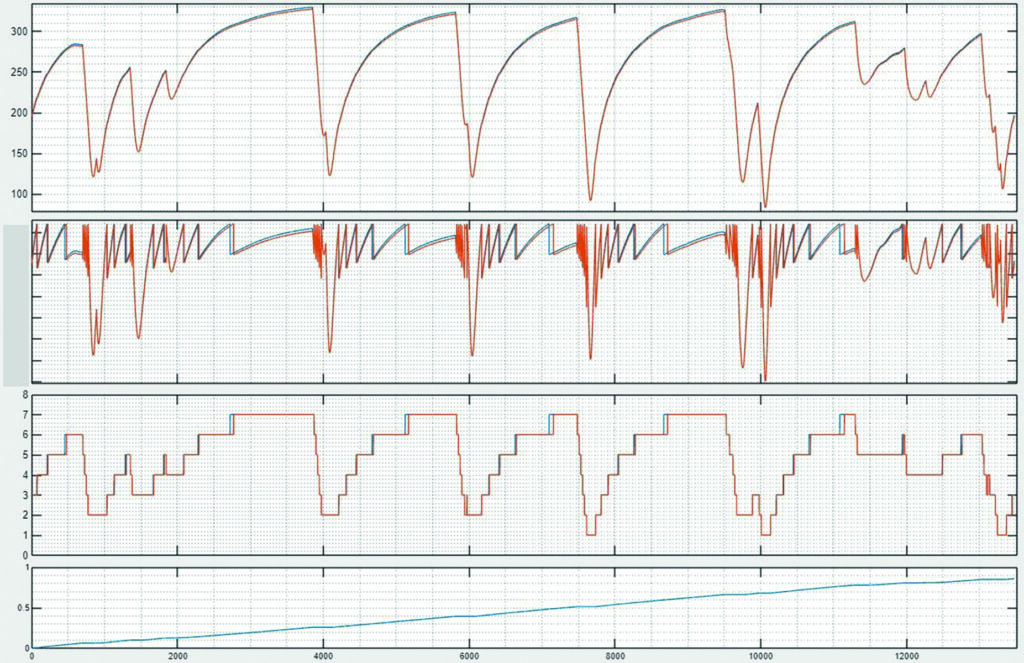Click the 100 tick label on top plot
This screenshot has height=663, width=1024.
[x=18, y=194]
